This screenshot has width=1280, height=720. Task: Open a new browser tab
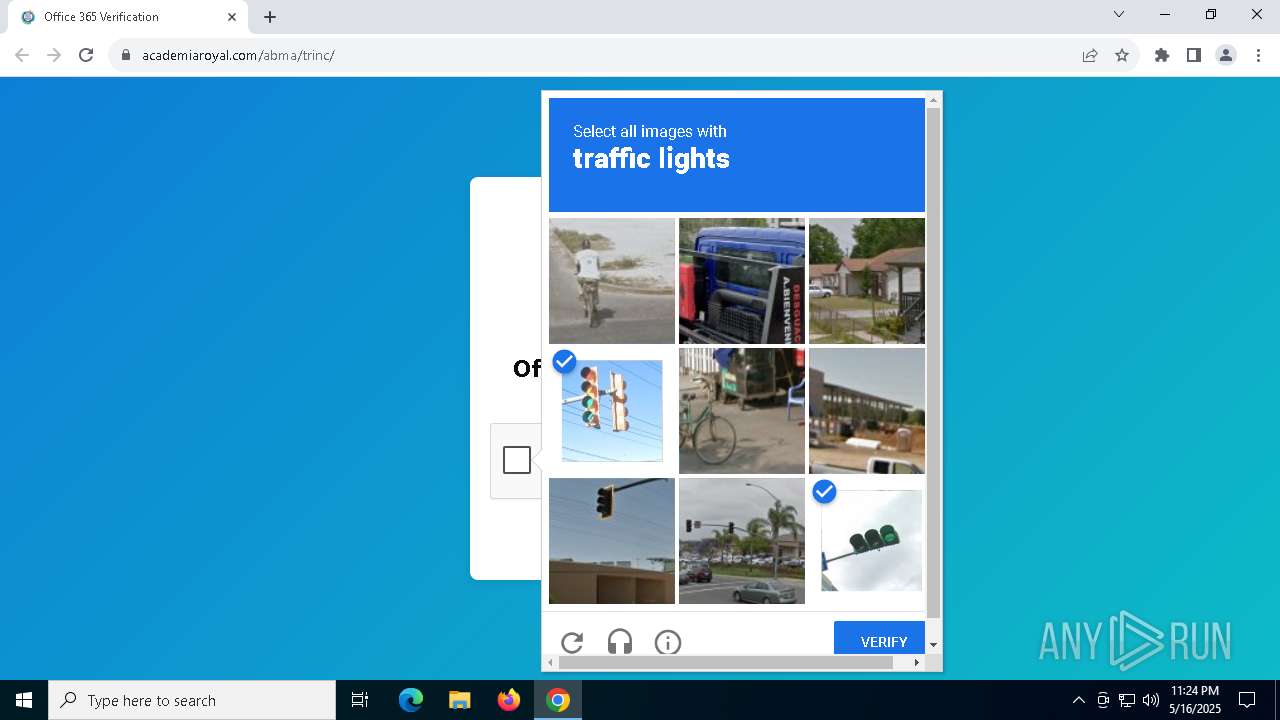pyautogui.click(x=270, y=17)
